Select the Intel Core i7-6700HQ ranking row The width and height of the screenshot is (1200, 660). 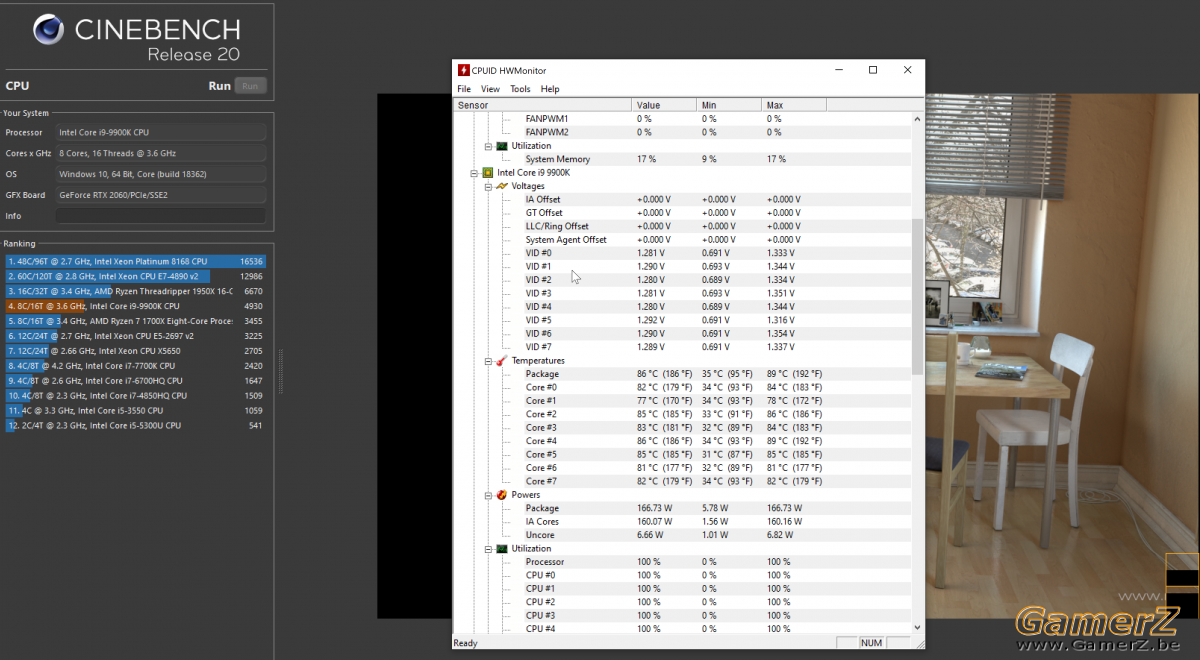(136, 381)
